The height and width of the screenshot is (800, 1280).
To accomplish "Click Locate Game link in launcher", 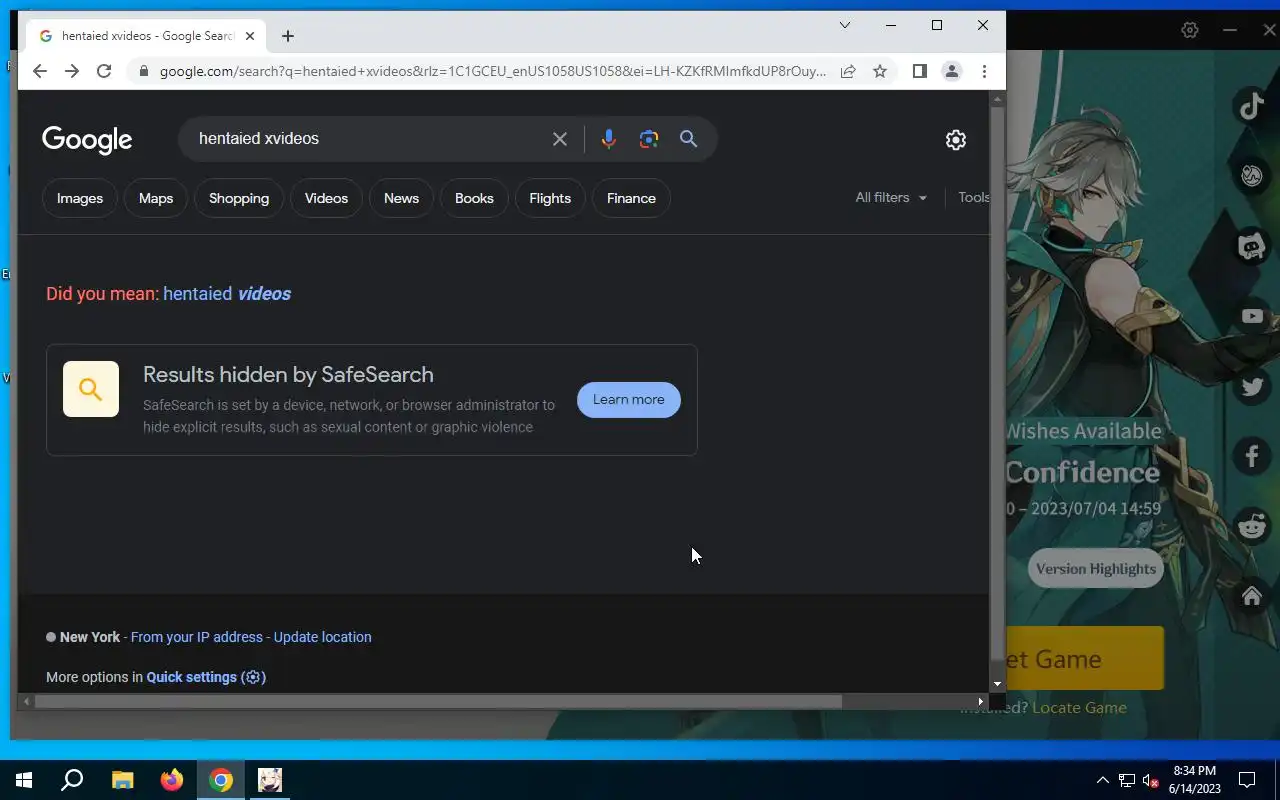I will tap(1079, 708).
